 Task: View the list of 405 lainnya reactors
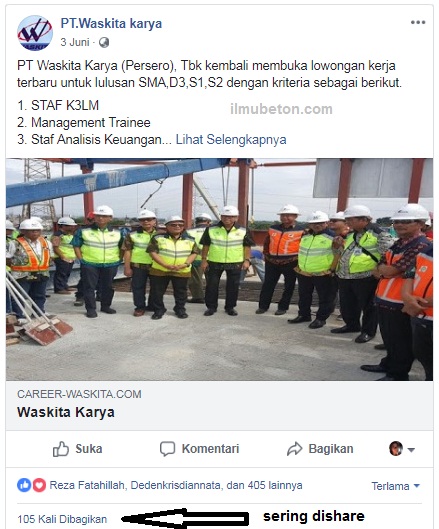[x=275, y=485]
